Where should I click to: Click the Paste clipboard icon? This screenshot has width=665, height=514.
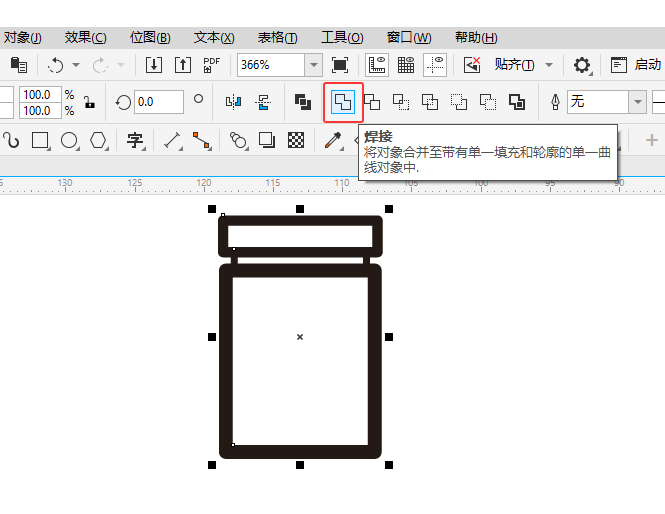click(x=19, y=65)
